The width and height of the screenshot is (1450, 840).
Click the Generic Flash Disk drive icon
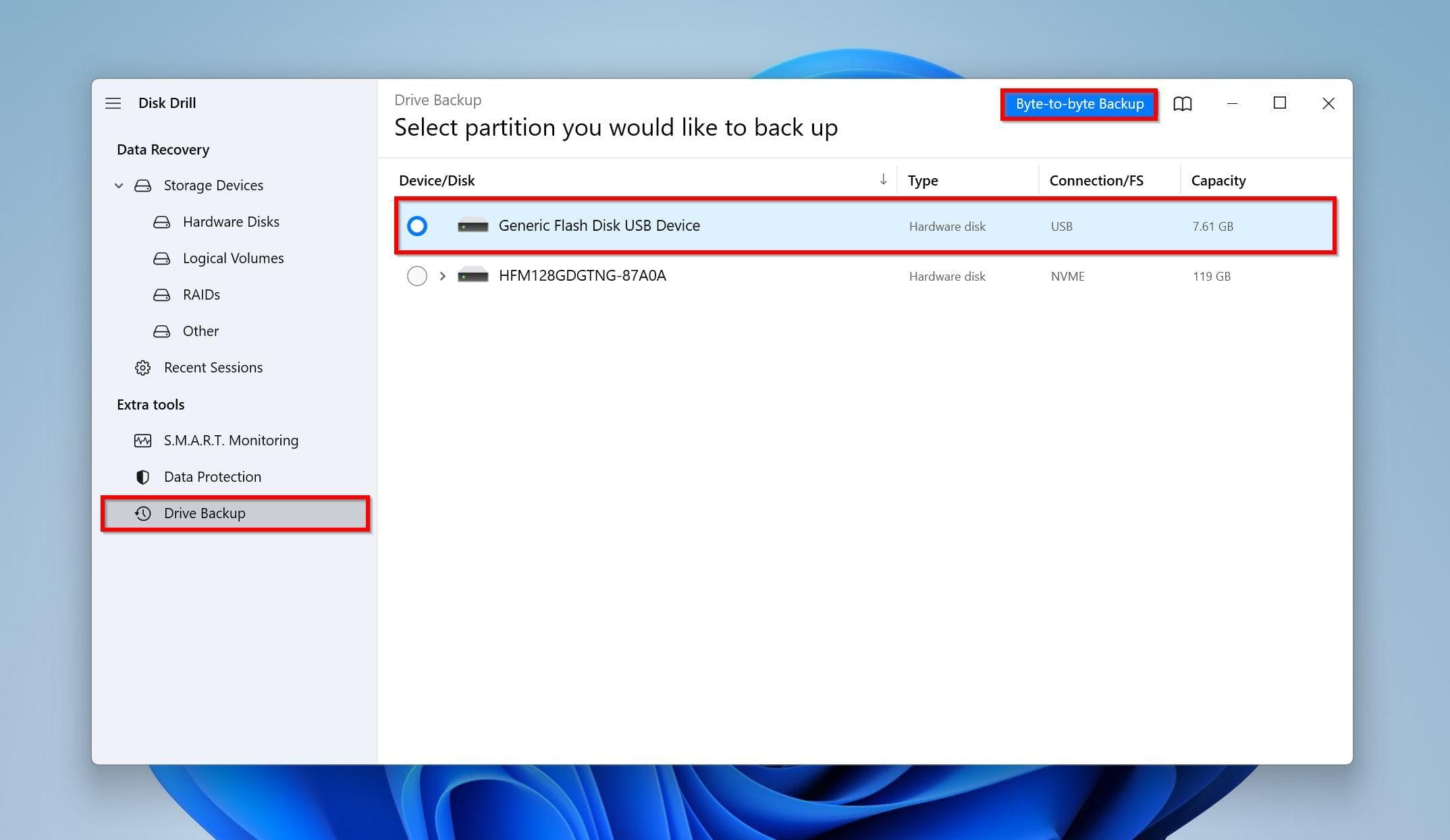473,226
